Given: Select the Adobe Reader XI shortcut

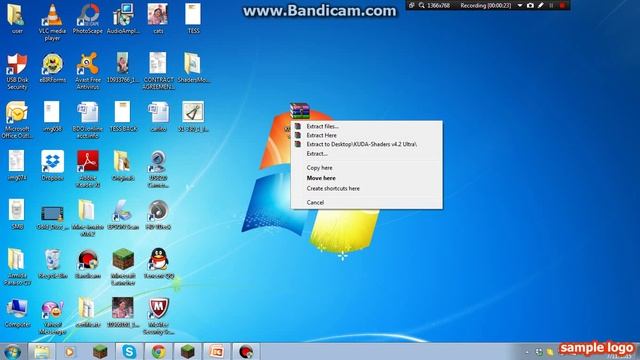Looking at the screenshot, I should click(88, 169).
